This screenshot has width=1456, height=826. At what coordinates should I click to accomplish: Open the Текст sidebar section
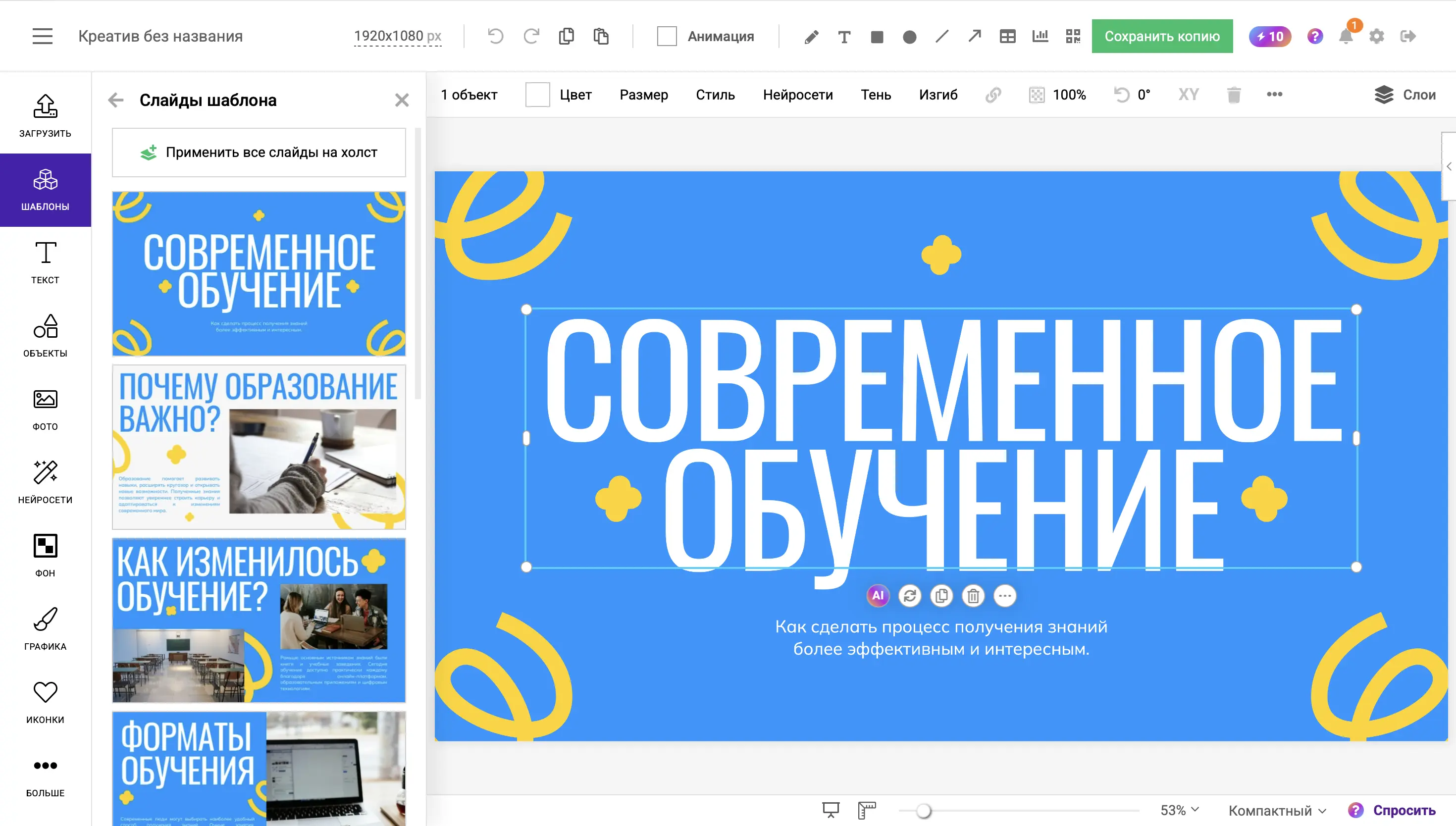[46, 262]
